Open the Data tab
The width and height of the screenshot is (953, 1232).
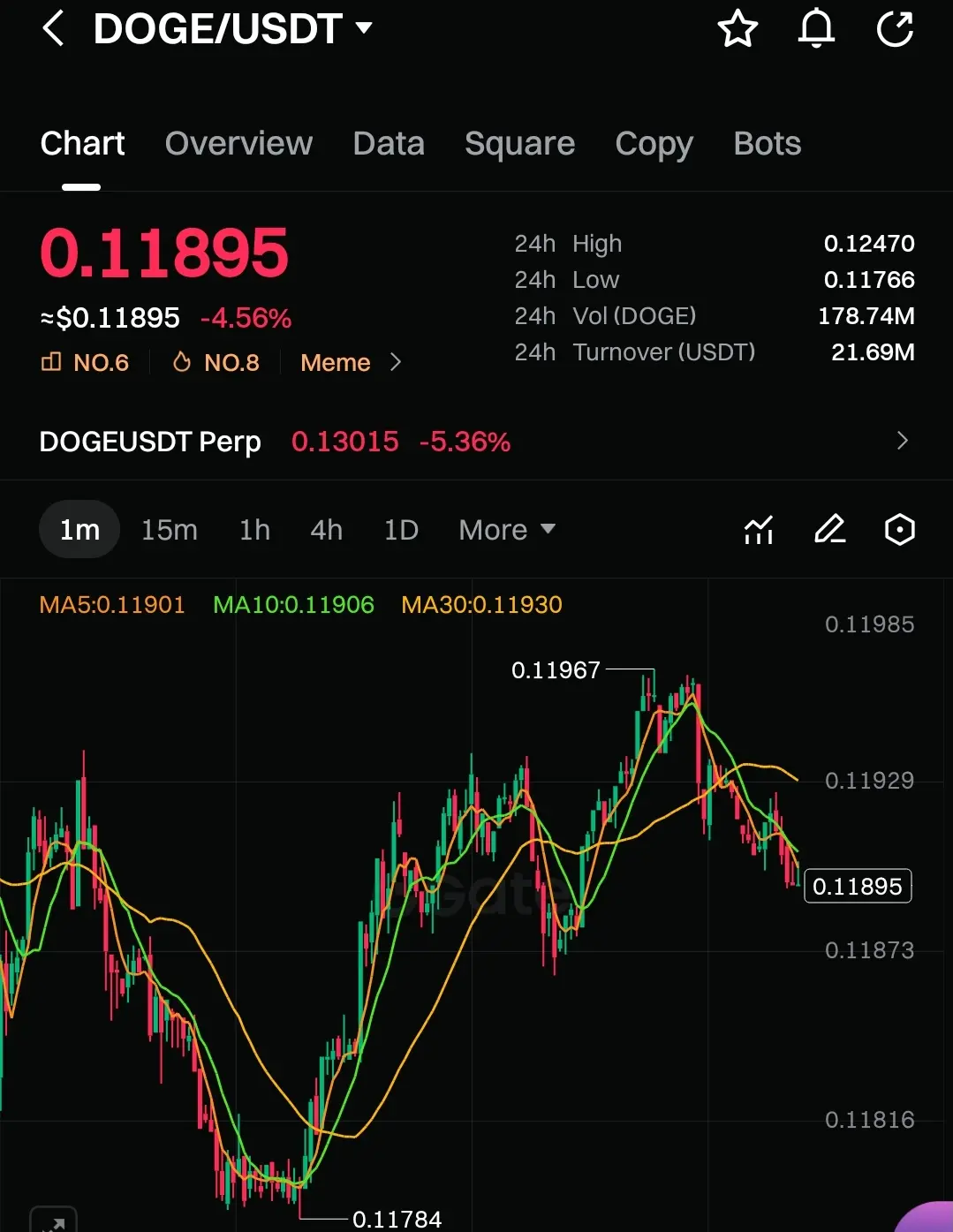click(x=389, y=143)
